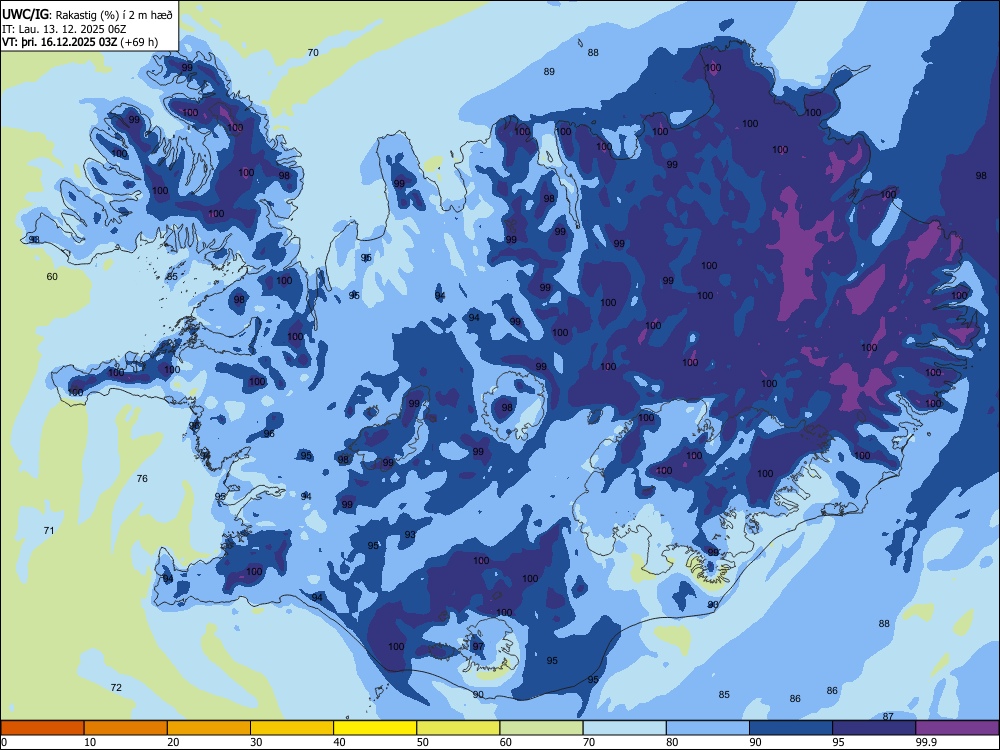The width and height of the screenshot is (1000, 750).
Task: Click the map humidity value '72'
Action: 116,688
